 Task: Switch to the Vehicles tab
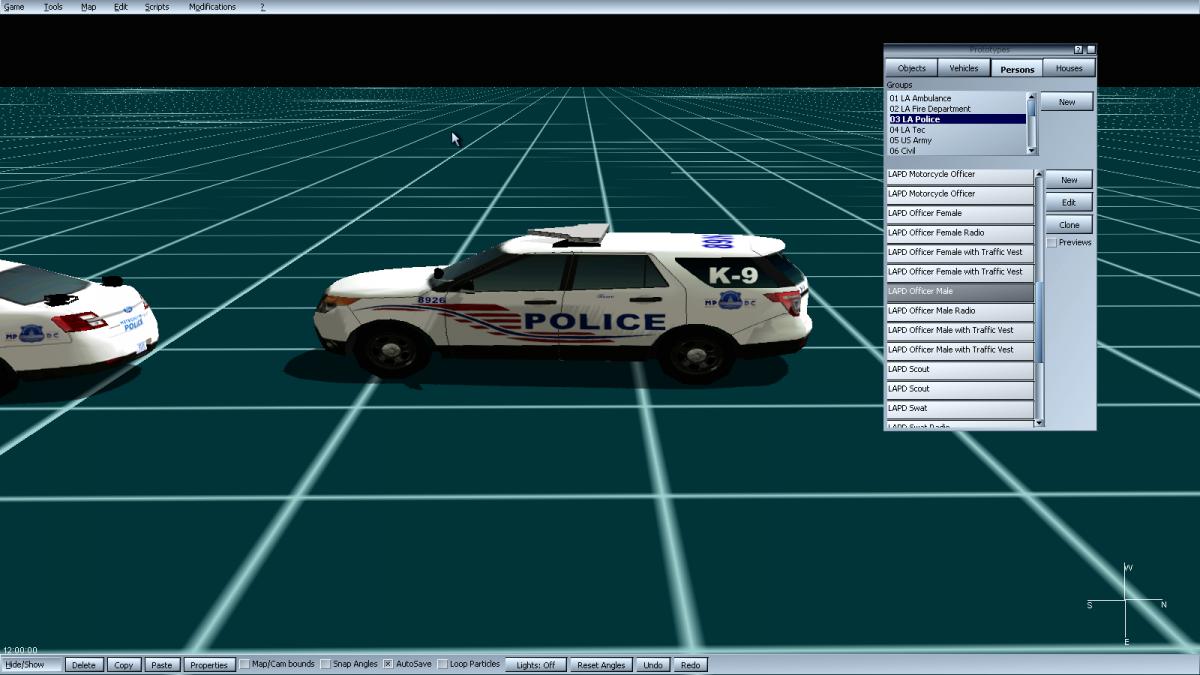point(964,69)
